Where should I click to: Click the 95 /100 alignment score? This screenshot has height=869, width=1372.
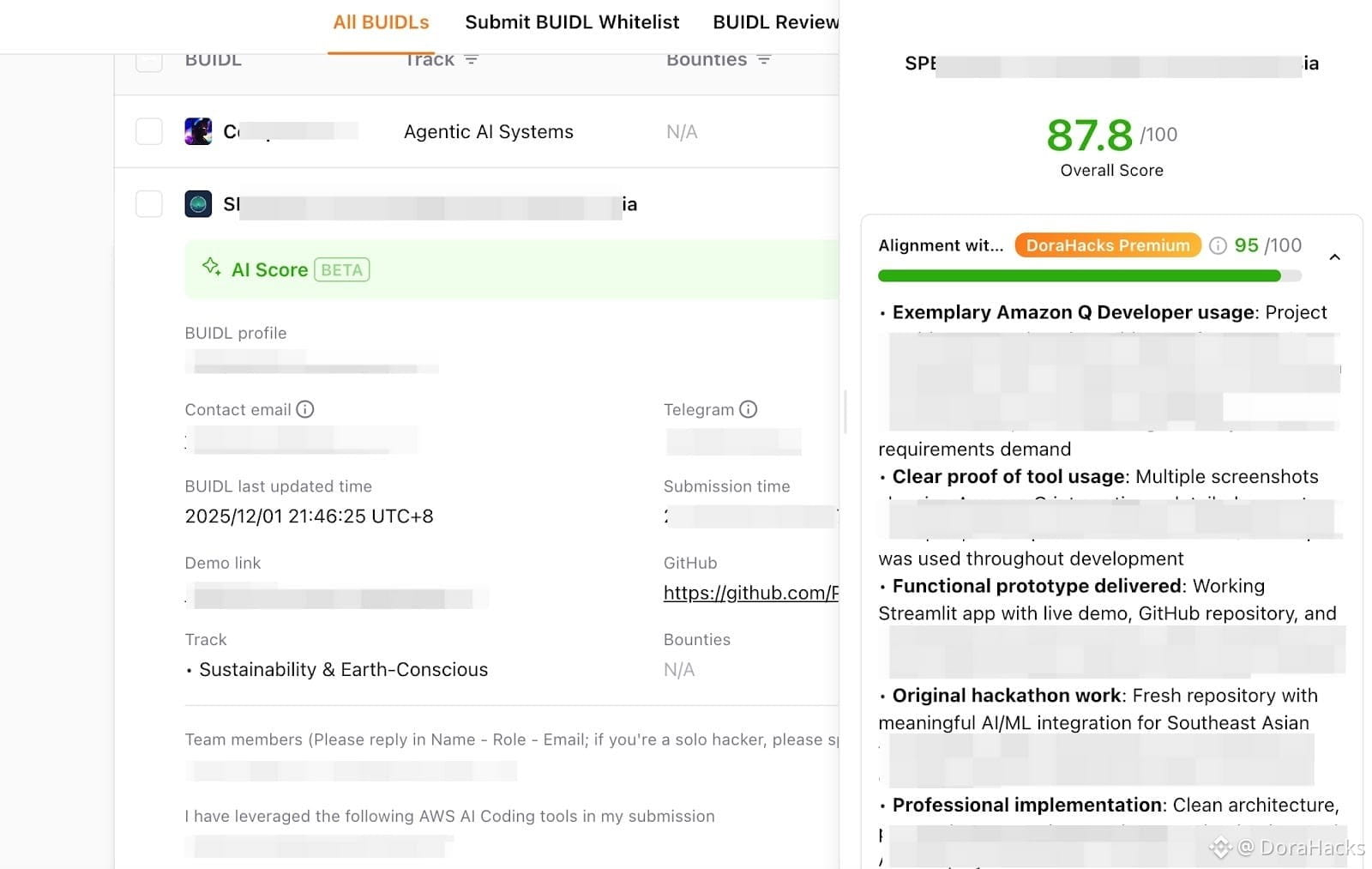(x=1267, y=245)
